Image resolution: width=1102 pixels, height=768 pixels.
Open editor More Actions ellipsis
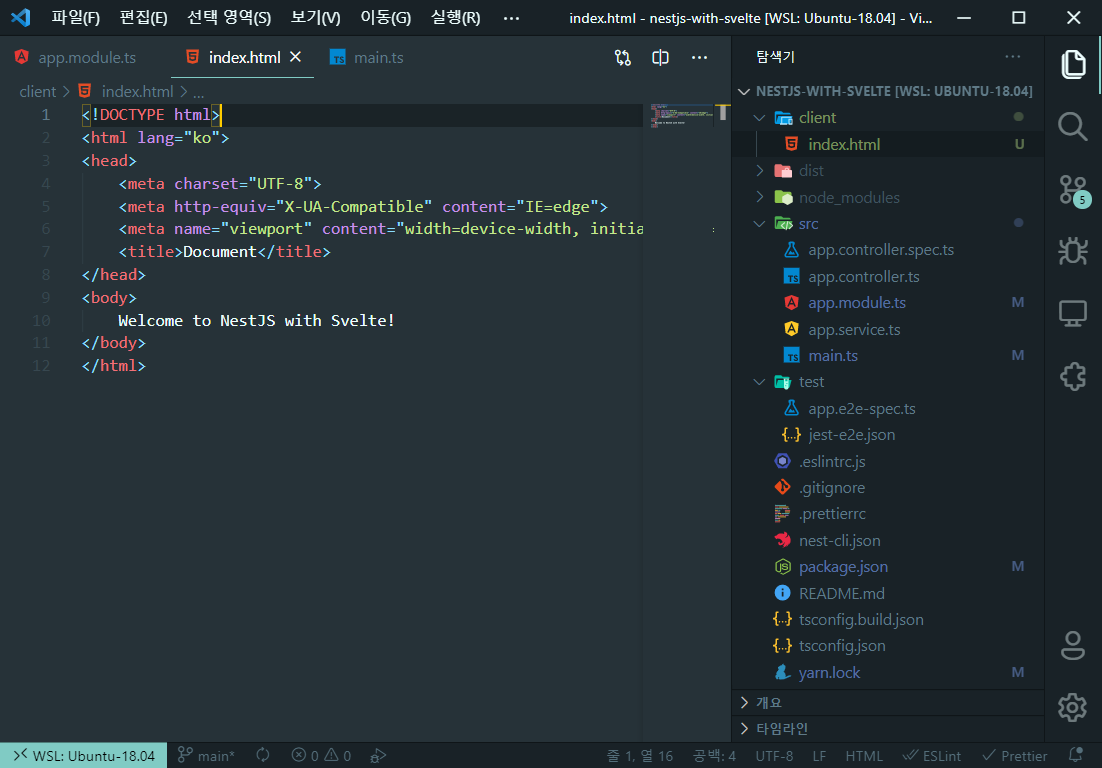699,58
